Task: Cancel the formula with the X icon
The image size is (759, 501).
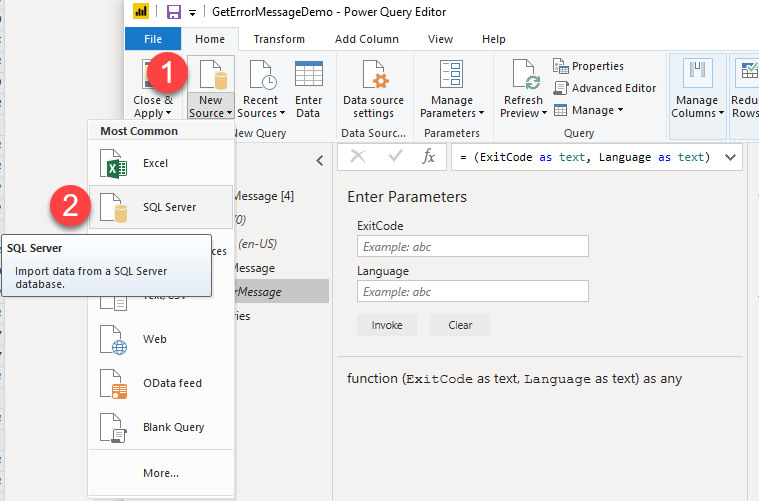Action: click(x=358, y=156)
